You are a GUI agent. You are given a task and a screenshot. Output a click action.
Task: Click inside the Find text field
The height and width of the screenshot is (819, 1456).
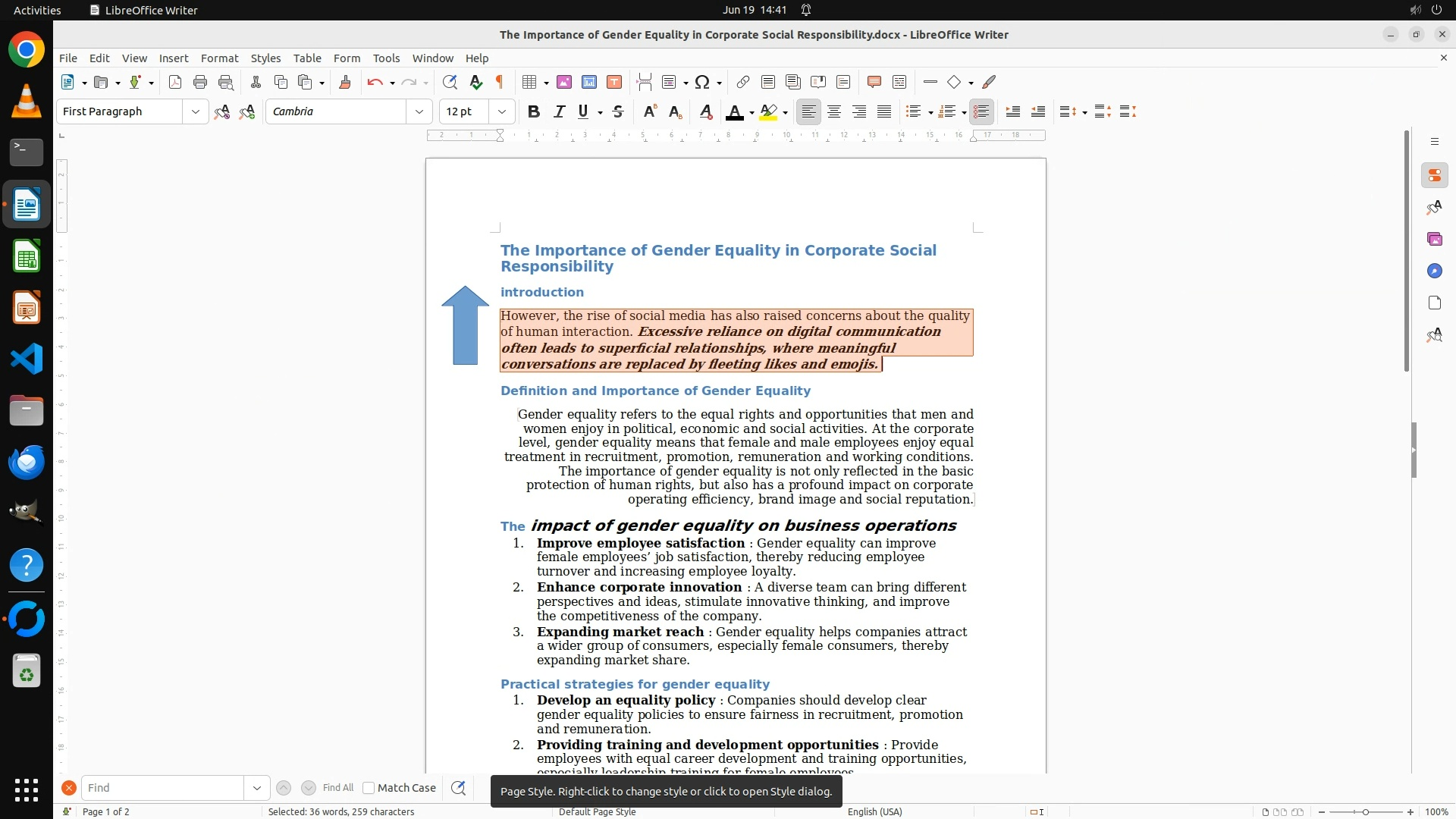(162, 788)
